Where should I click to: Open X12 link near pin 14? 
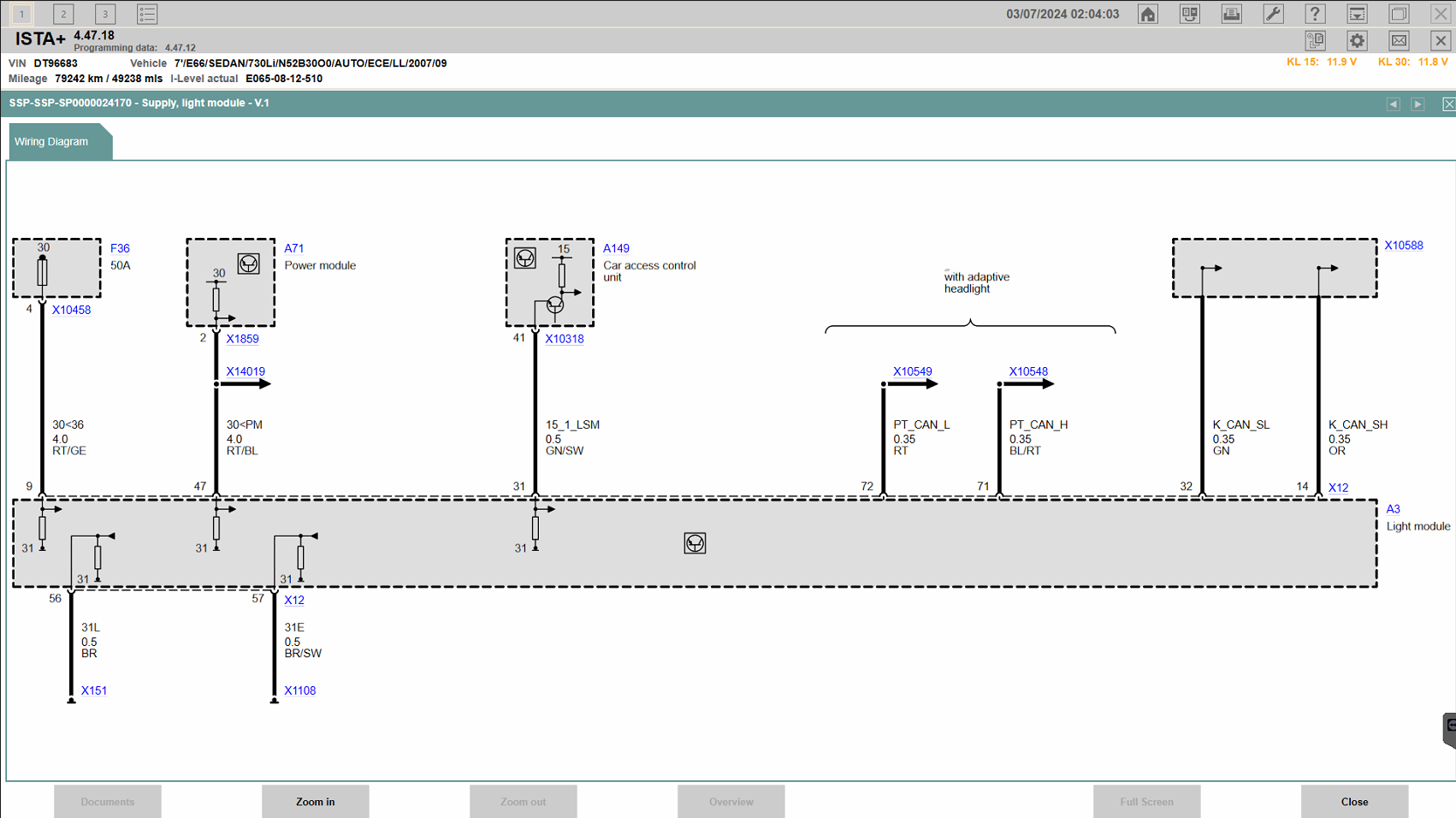point(1338,488)
